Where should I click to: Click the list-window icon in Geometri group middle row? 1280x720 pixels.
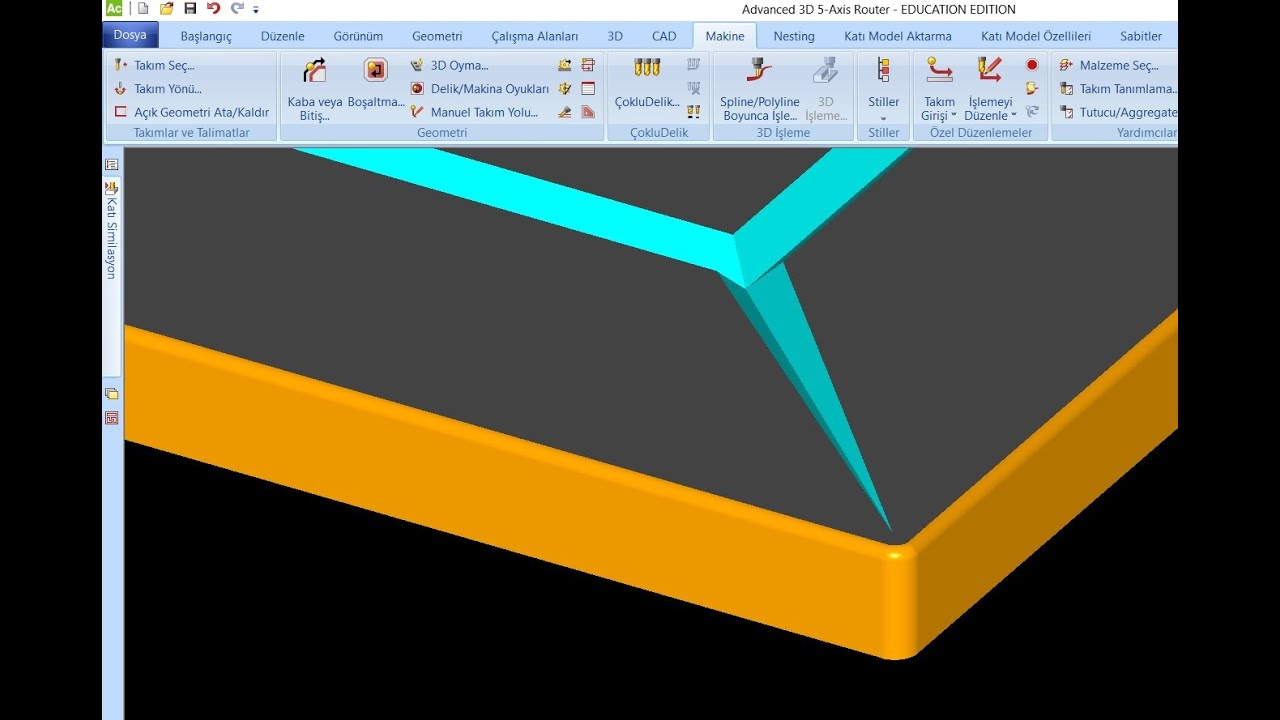click(588, 88)
